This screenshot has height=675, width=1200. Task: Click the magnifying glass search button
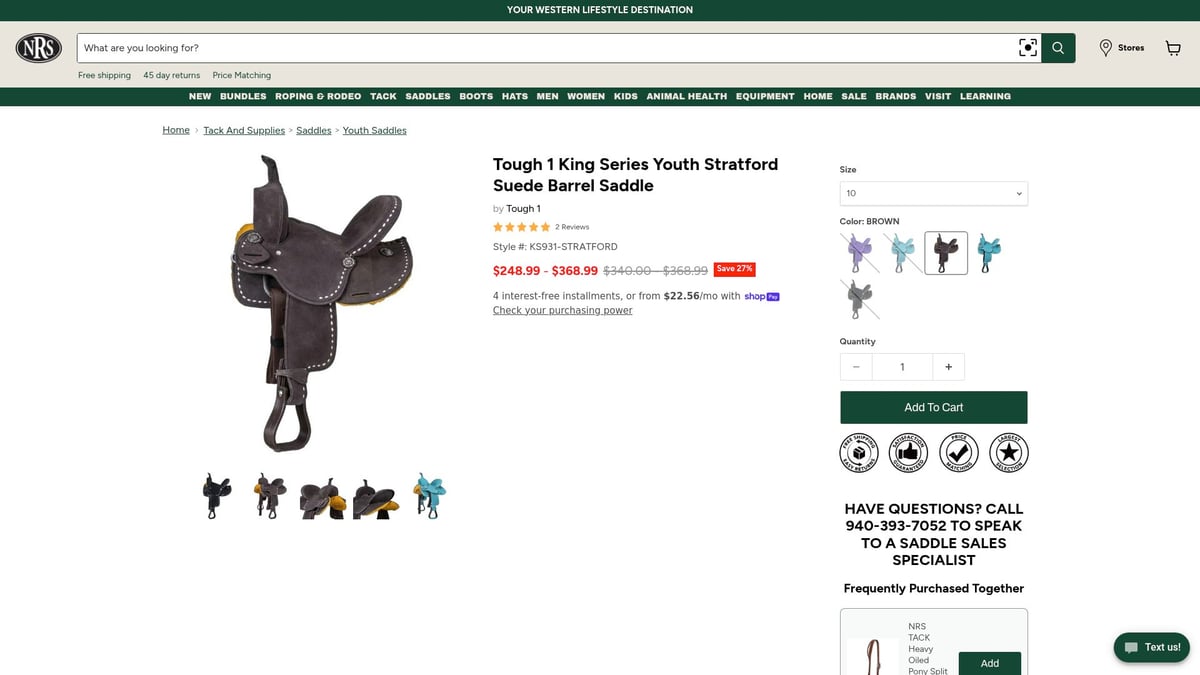[x=1058, y=48]
